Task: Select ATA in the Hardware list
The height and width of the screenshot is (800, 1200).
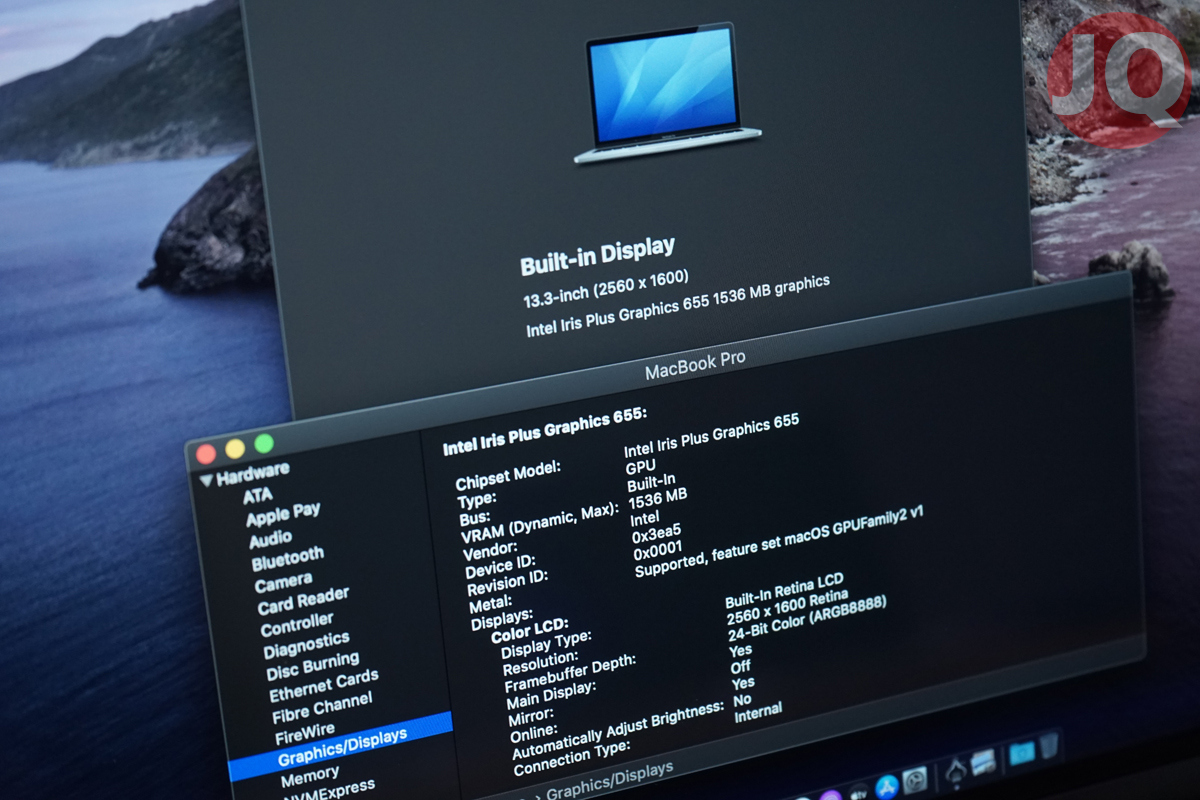Action: point(257,494)
